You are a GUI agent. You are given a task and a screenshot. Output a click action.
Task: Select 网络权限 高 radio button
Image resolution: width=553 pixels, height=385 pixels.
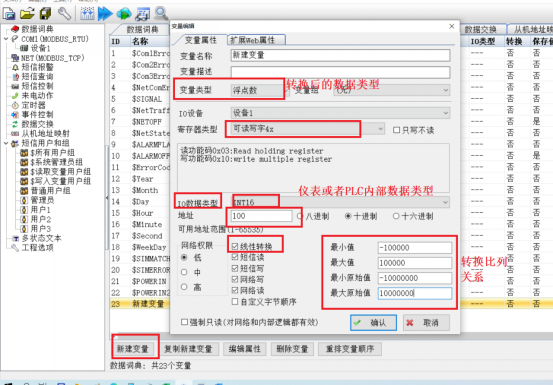184,287
